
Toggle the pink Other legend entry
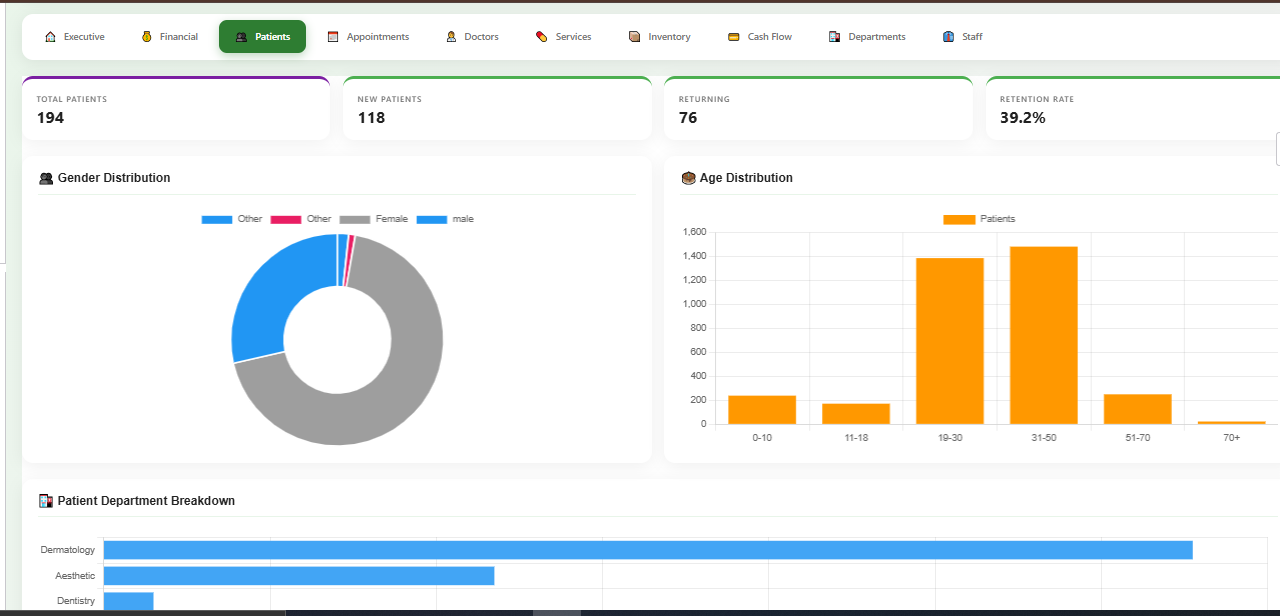click(x=301, y=219)
